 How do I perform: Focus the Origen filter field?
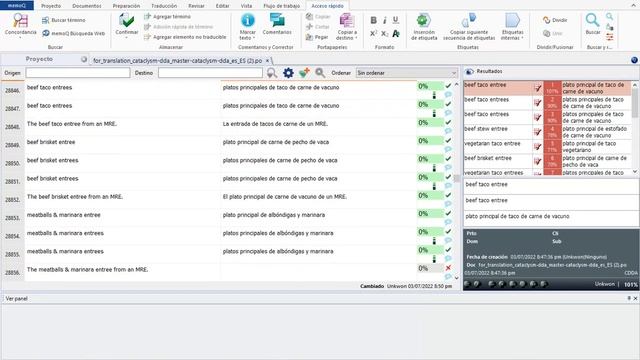(x=78, y=73)
